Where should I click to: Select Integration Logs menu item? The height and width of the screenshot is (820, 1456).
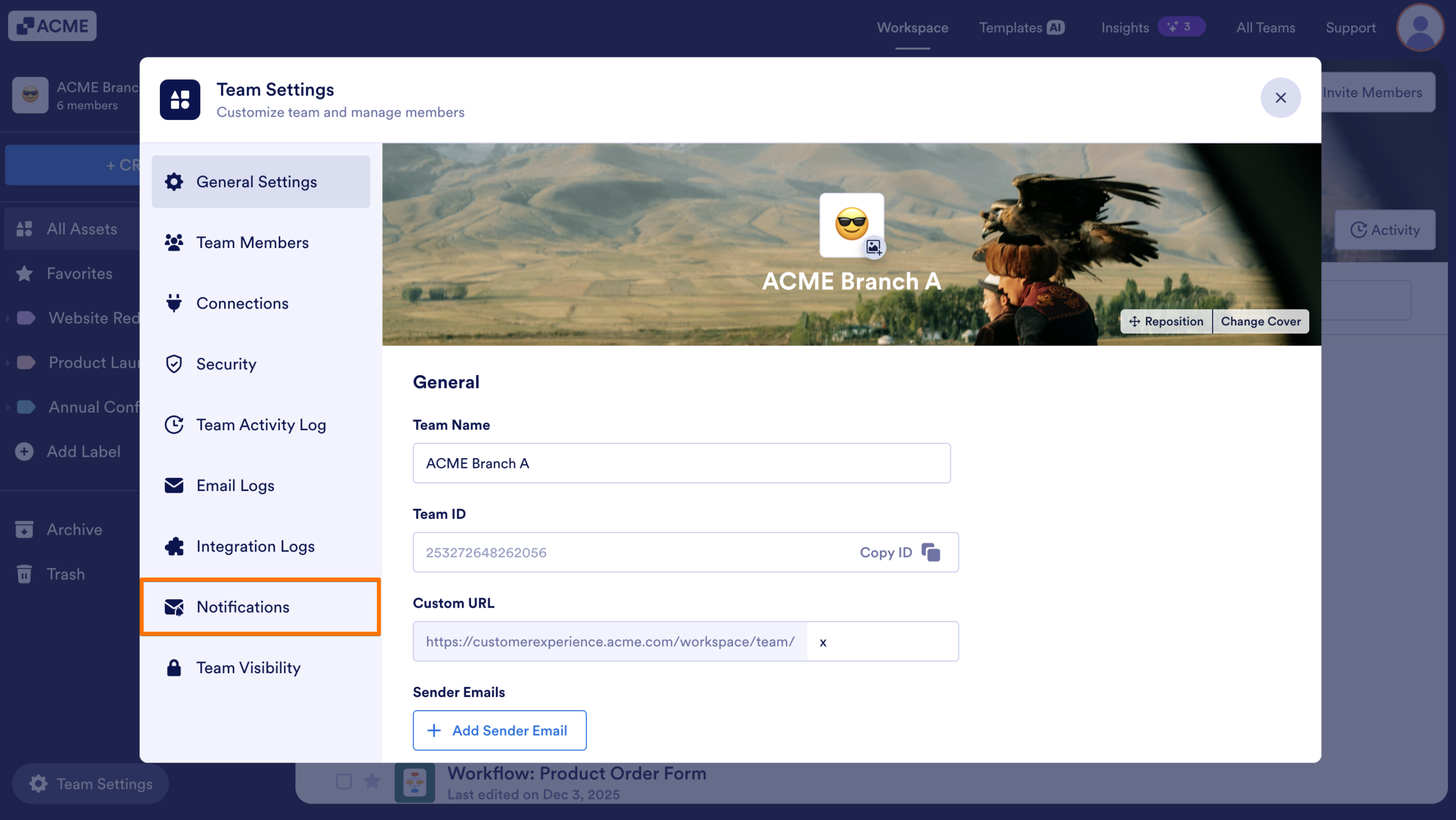click(261, 546)
